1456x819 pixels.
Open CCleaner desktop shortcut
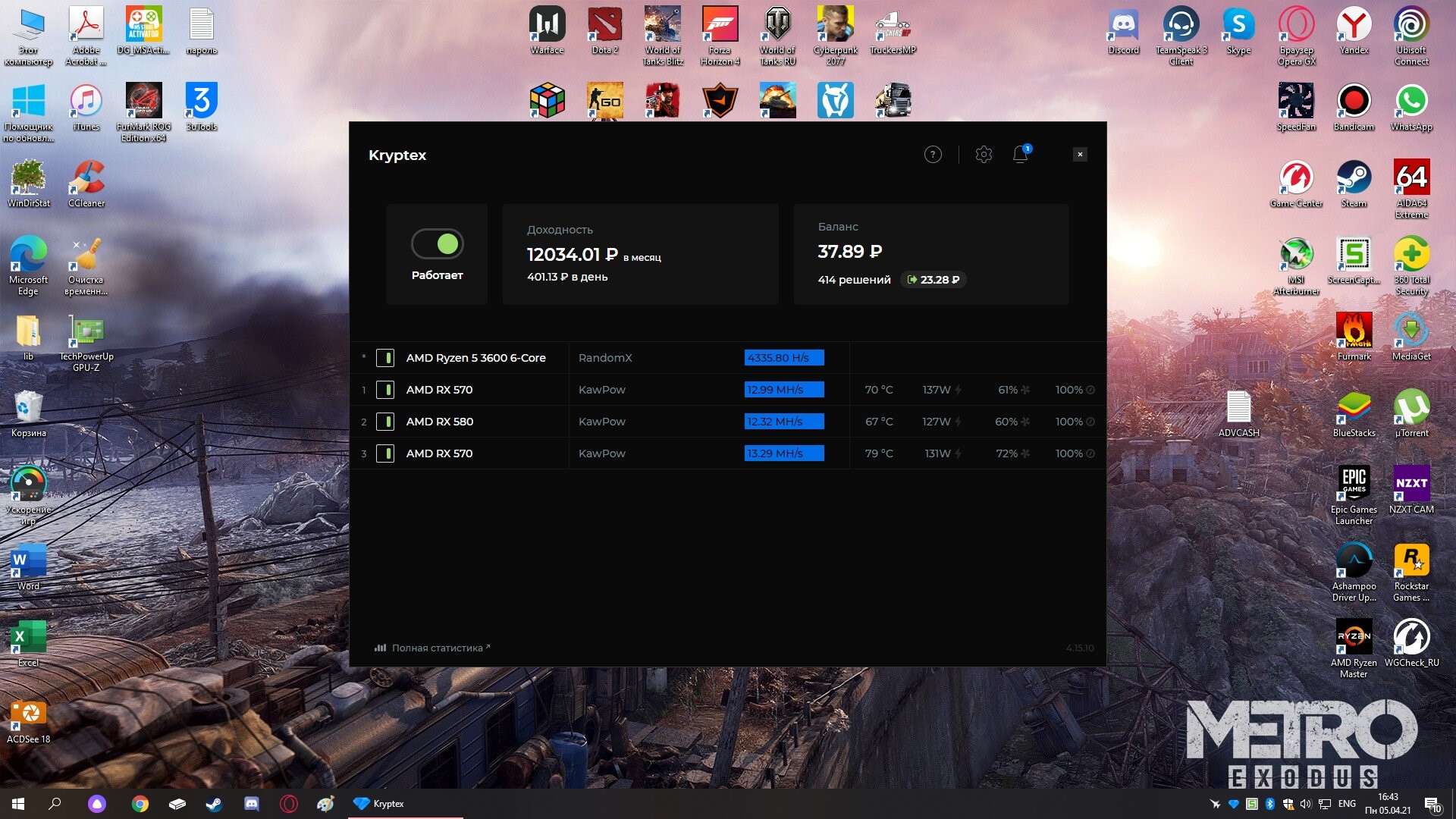[86, 184]
